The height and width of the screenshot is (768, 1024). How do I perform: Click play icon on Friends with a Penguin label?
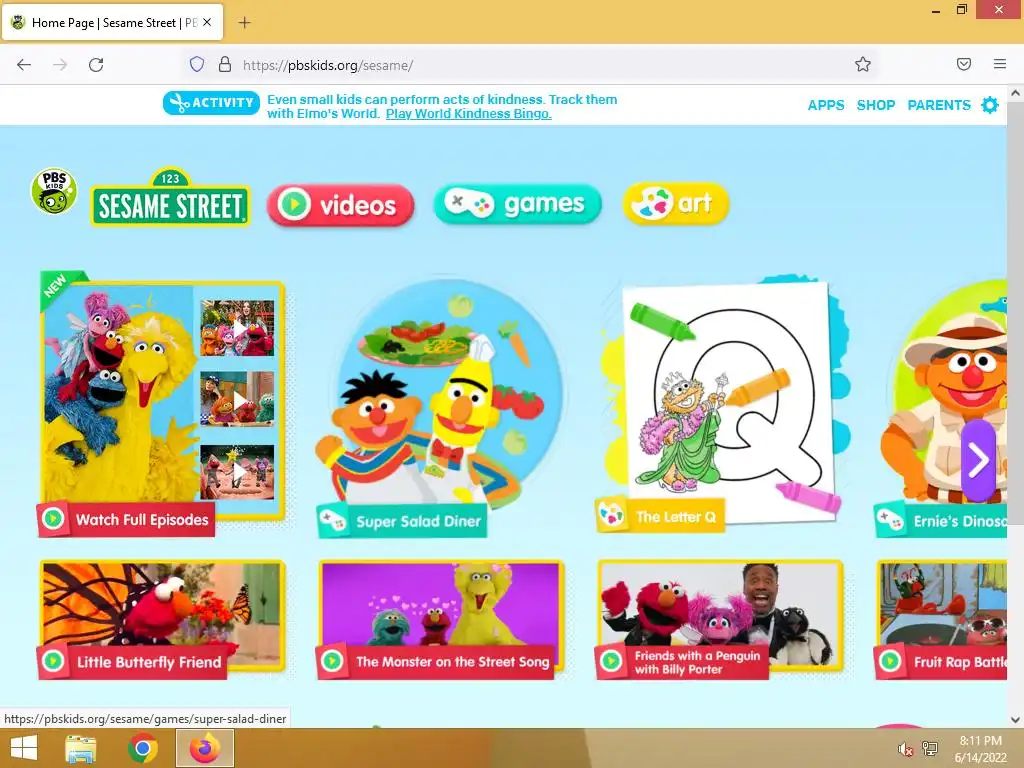pyautogui.click(x=611, y=661)
